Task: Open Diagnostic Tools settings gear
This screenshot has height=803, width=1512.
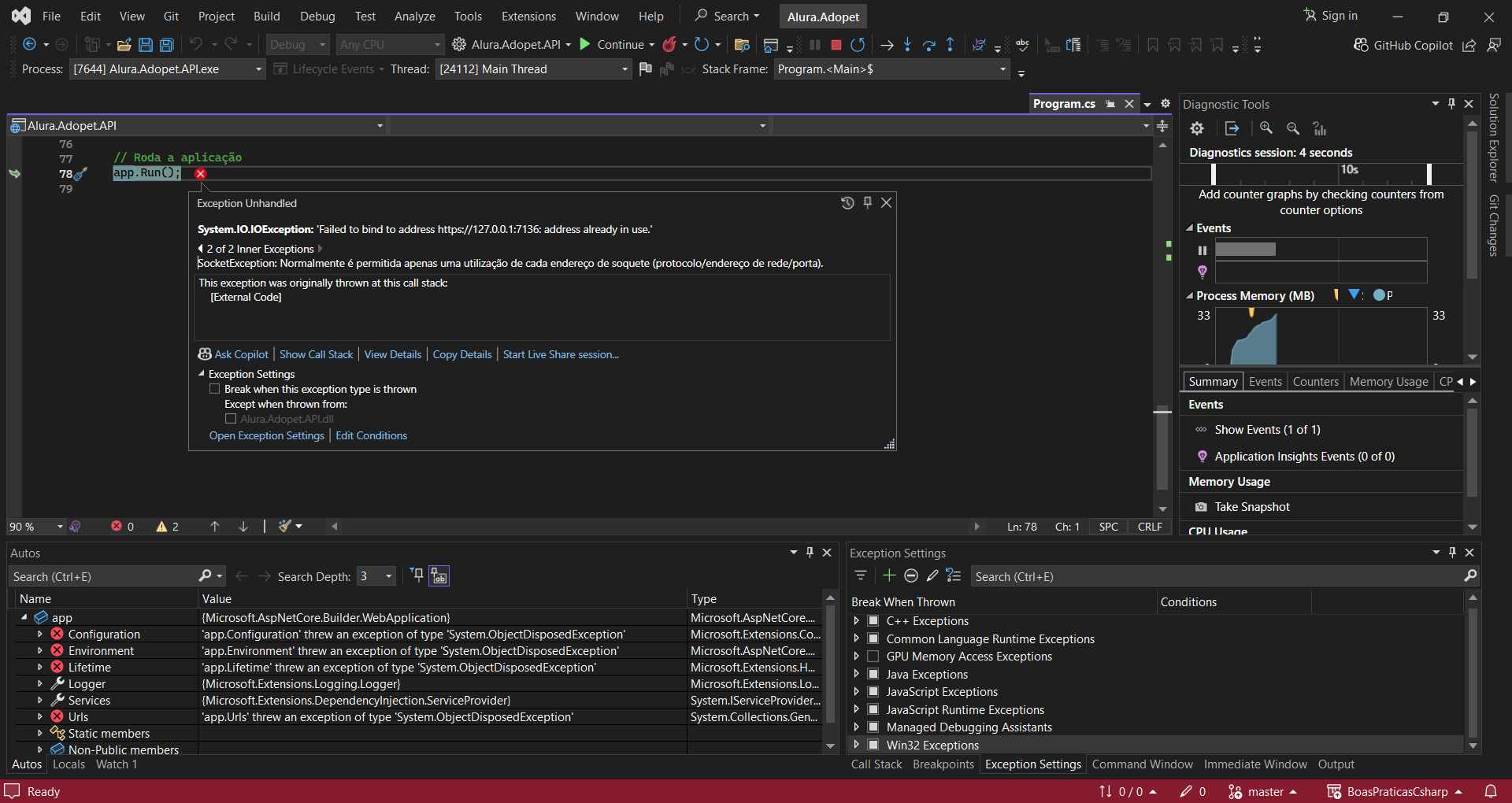Action: click(1197, 128)
